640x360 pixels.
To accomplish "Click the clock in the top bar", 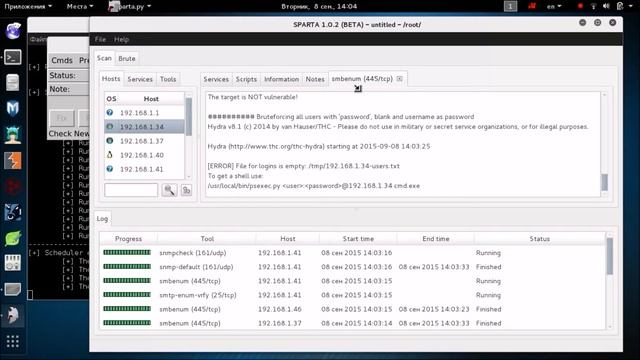I will tap(319, 6).
